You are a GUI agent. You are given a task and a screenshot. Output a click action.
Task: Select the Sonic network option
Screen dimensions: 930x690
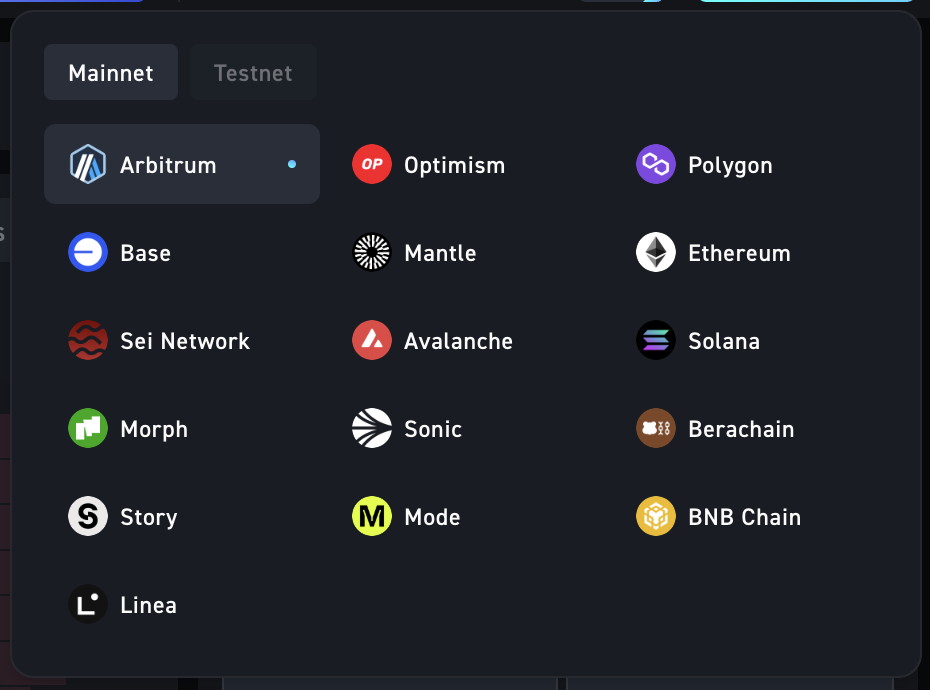point(433,429)
